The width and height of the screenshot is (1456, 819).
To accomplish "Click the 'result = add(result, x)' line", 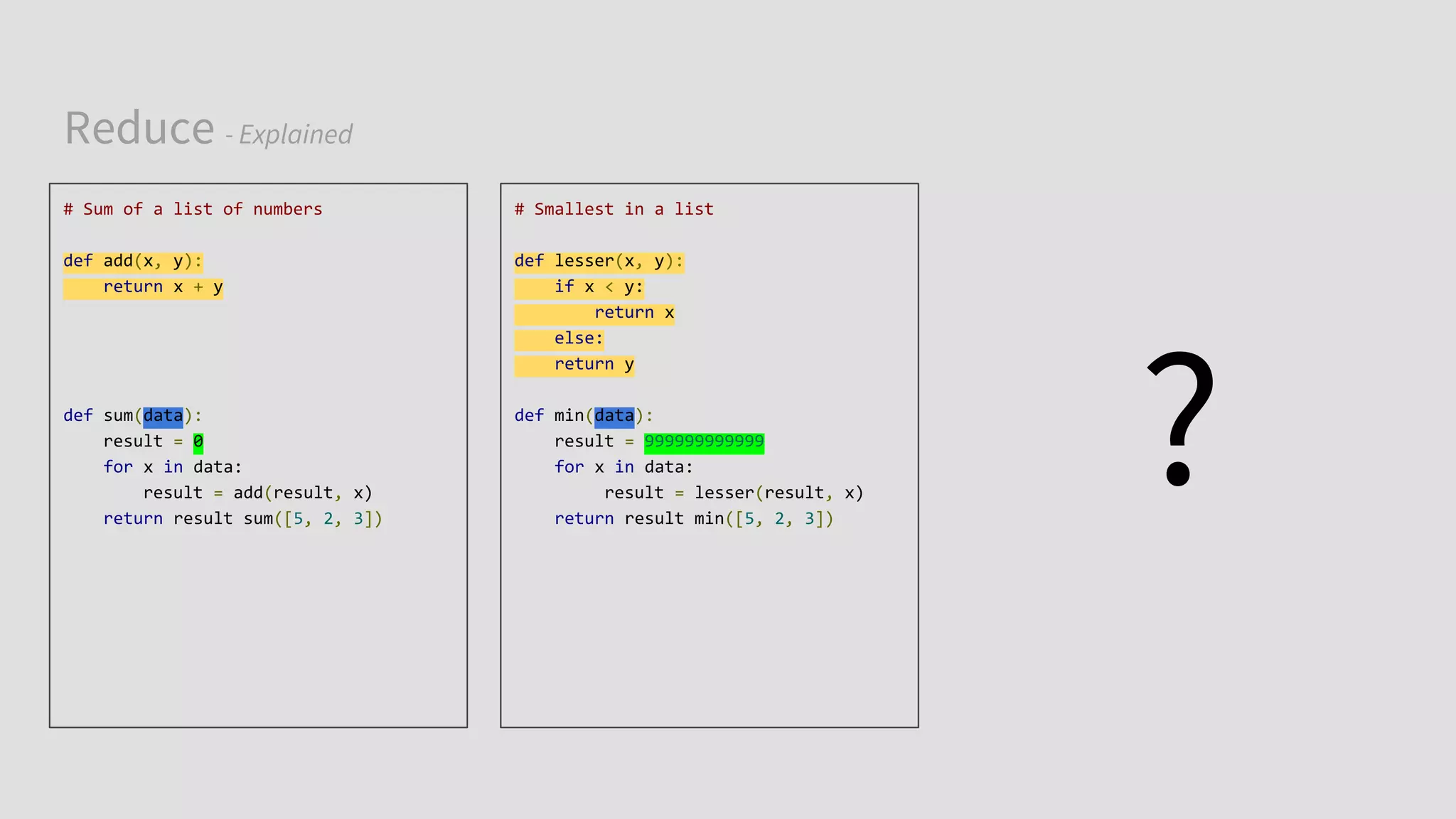I will pyautogui.click(x=257, y=493).
